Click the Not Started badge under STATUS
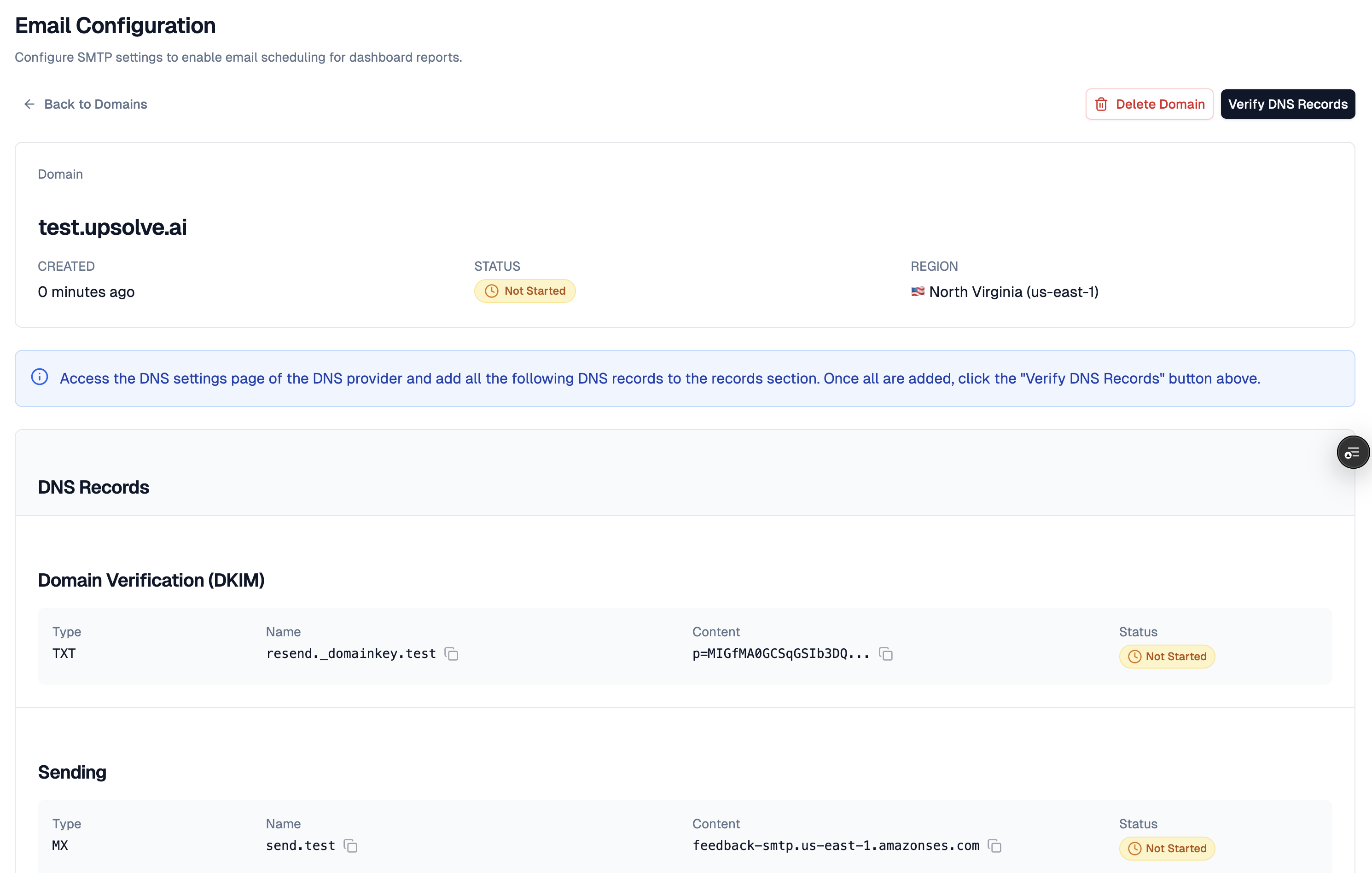Screen dimensions: 1372x873 (525, 291)
